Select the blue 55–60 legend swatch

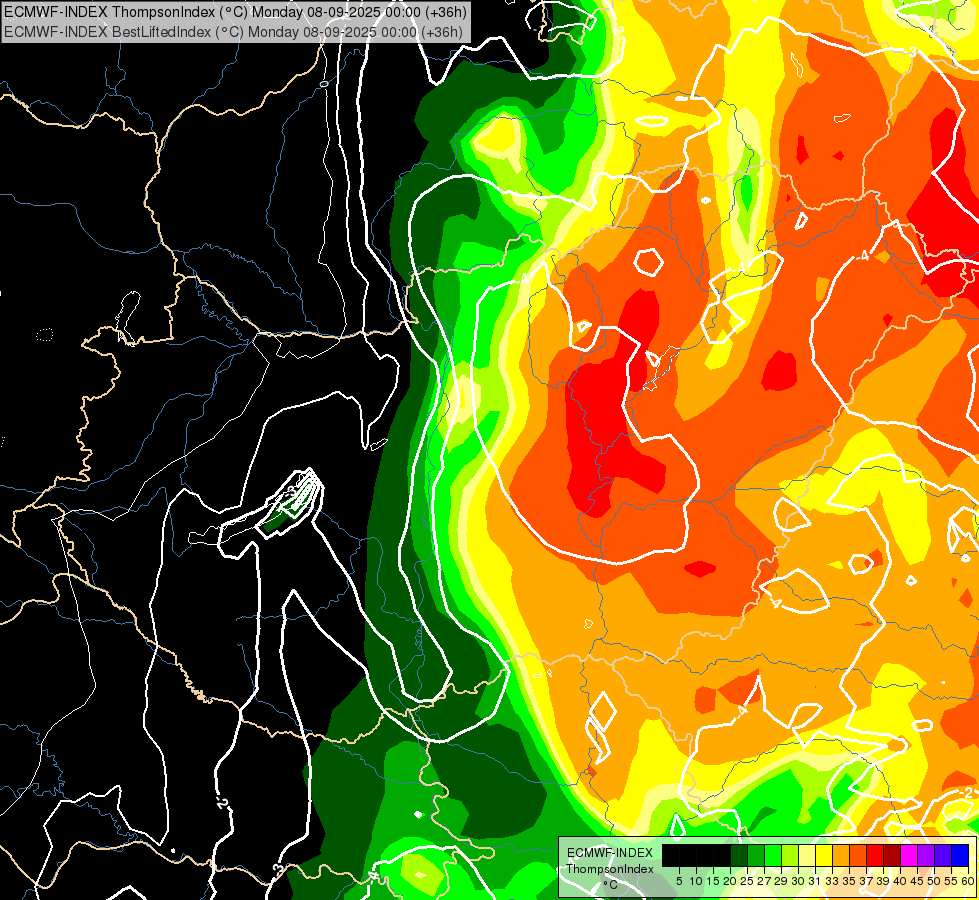960,856
